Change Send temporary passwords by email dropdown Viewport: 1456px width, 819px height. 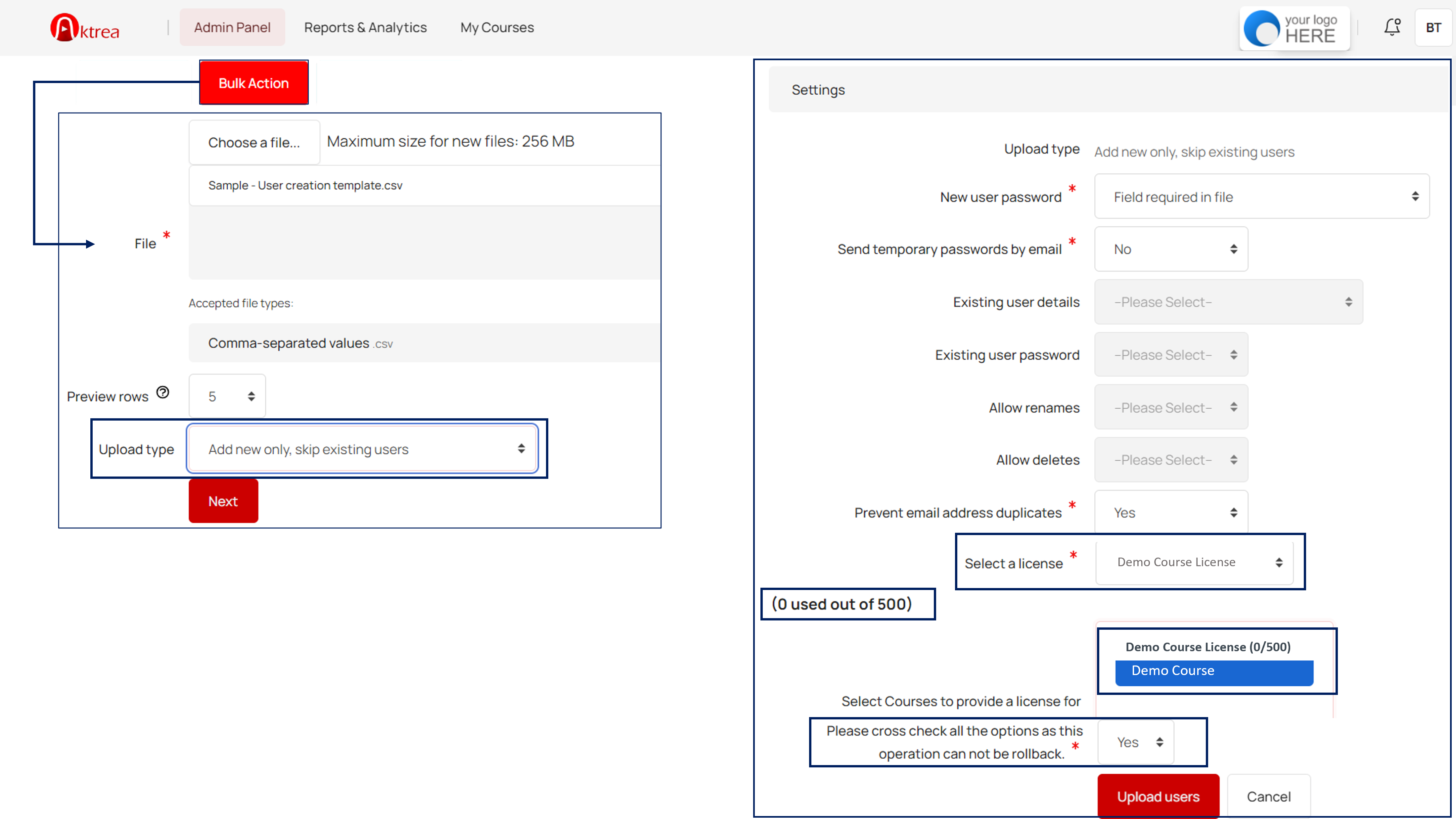click(1170, 249)
